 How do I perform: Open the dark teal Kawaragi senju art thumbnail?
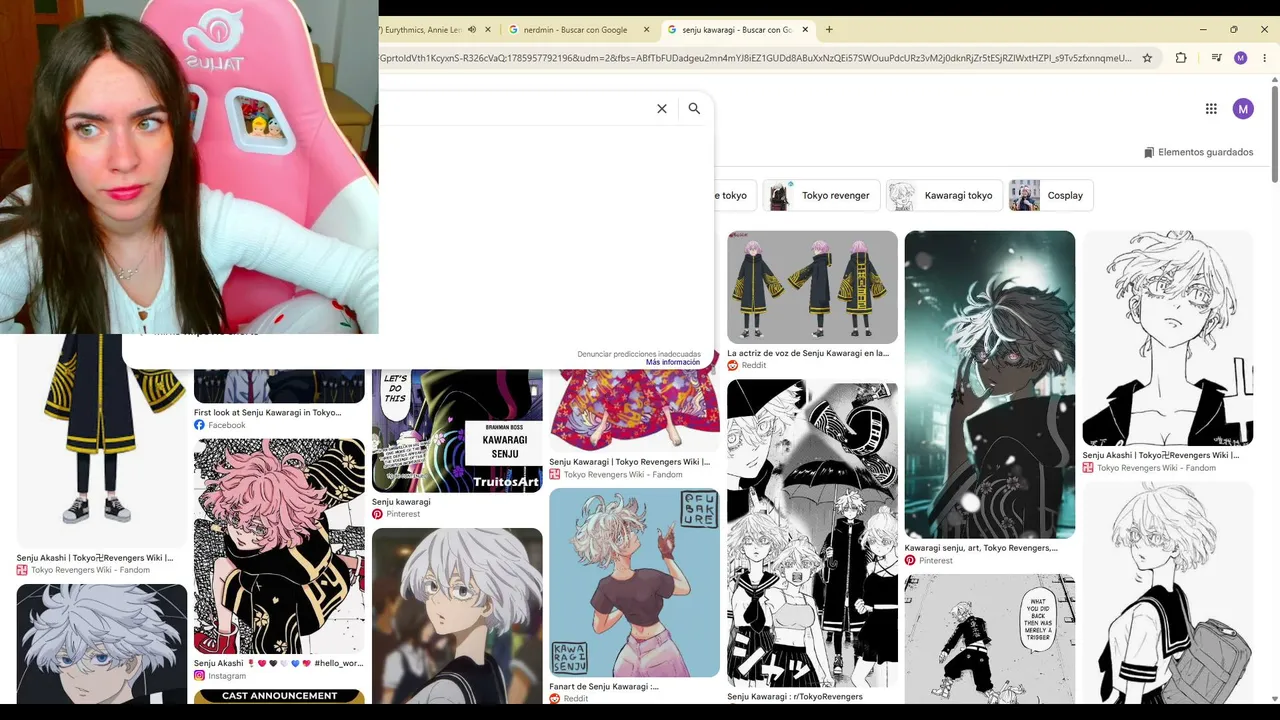(990, 385)
